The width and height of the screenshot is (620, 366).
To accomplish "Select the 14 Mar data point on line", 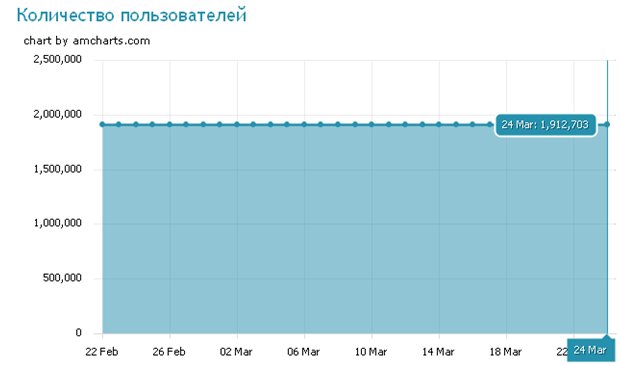I will click(x=439, y=125).
